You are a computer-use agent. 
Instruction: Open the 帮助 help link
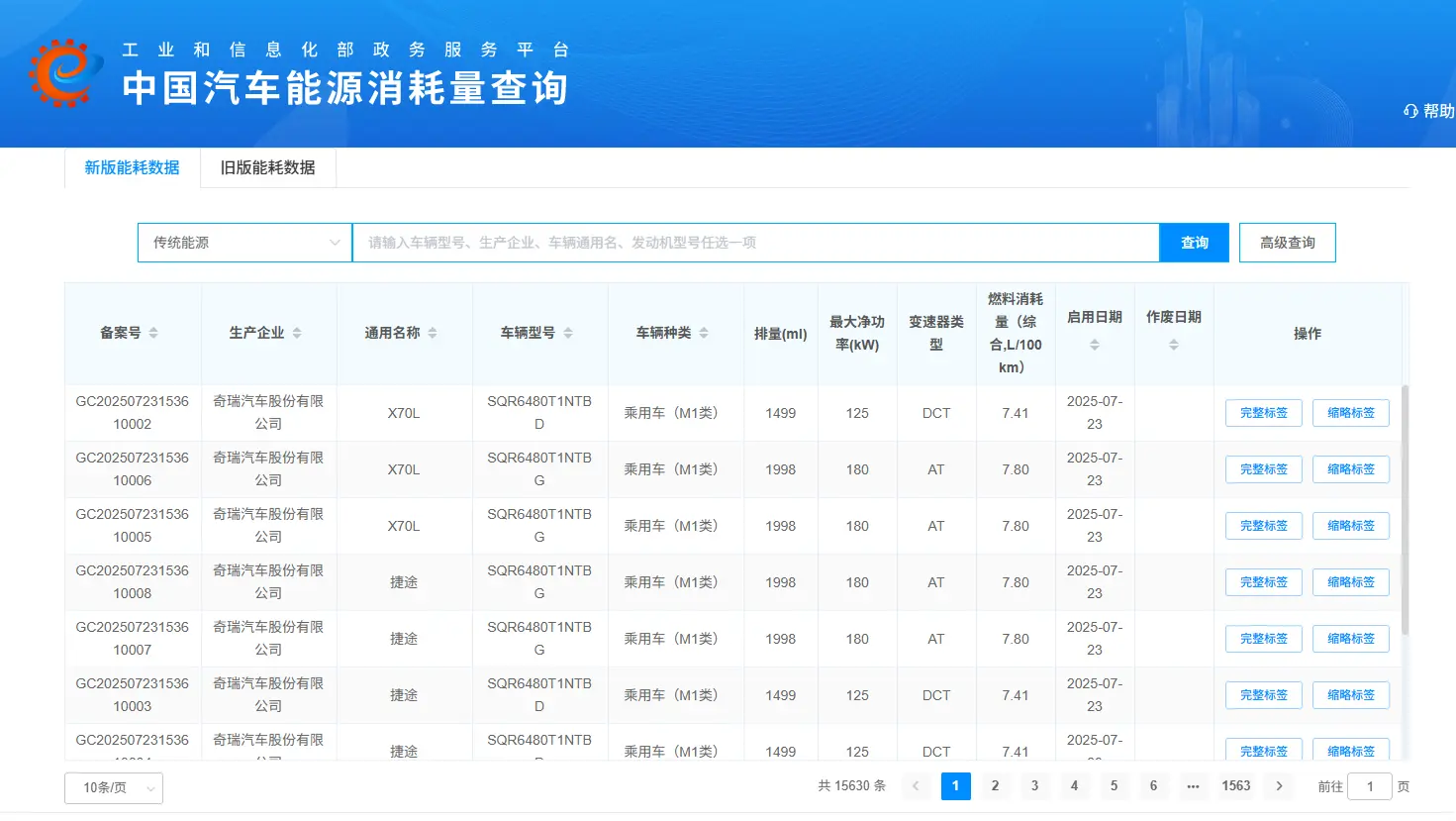pyautogui.click(x=1429, y=111)
